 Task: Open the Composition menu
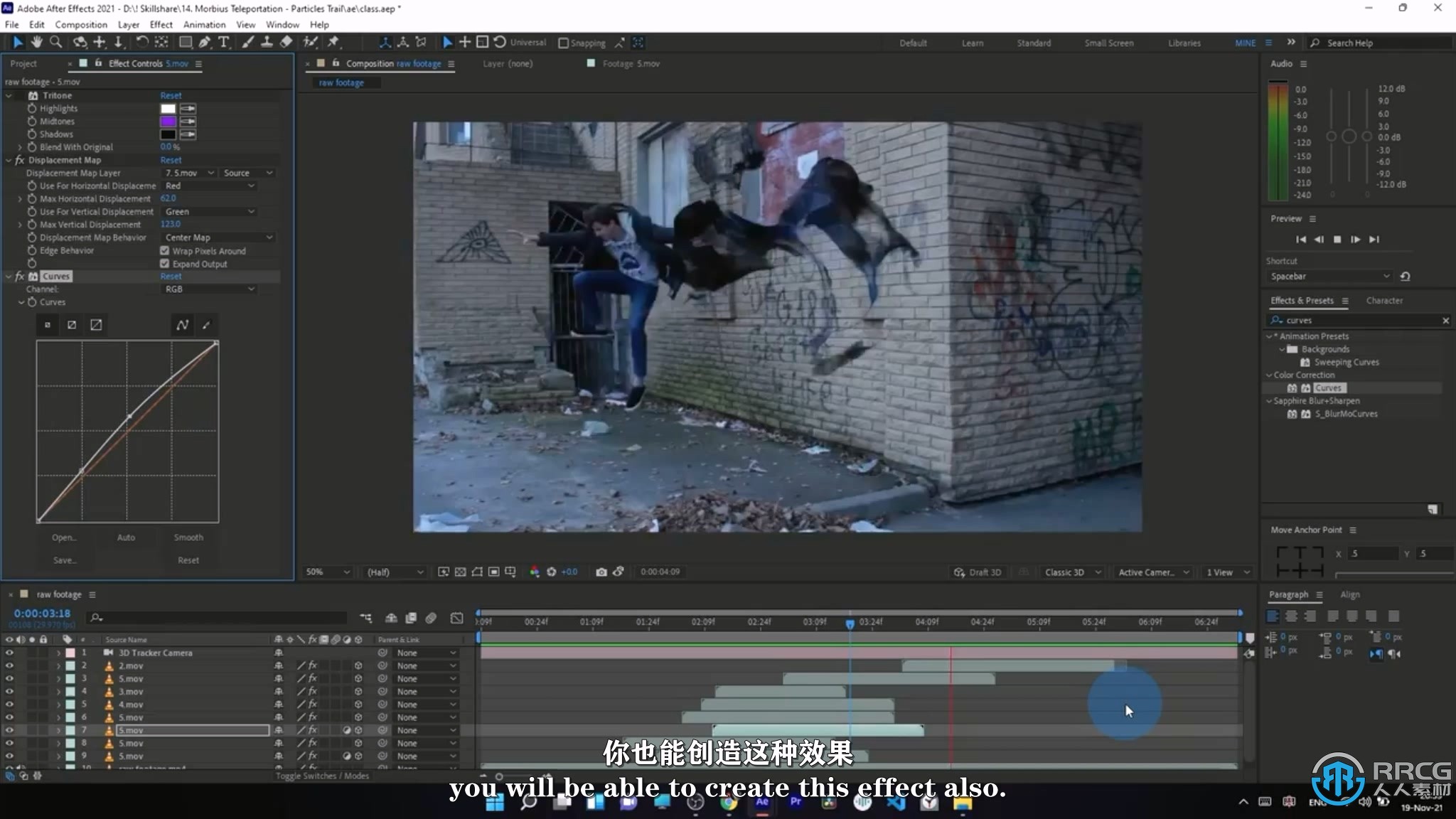pos(81,24)
